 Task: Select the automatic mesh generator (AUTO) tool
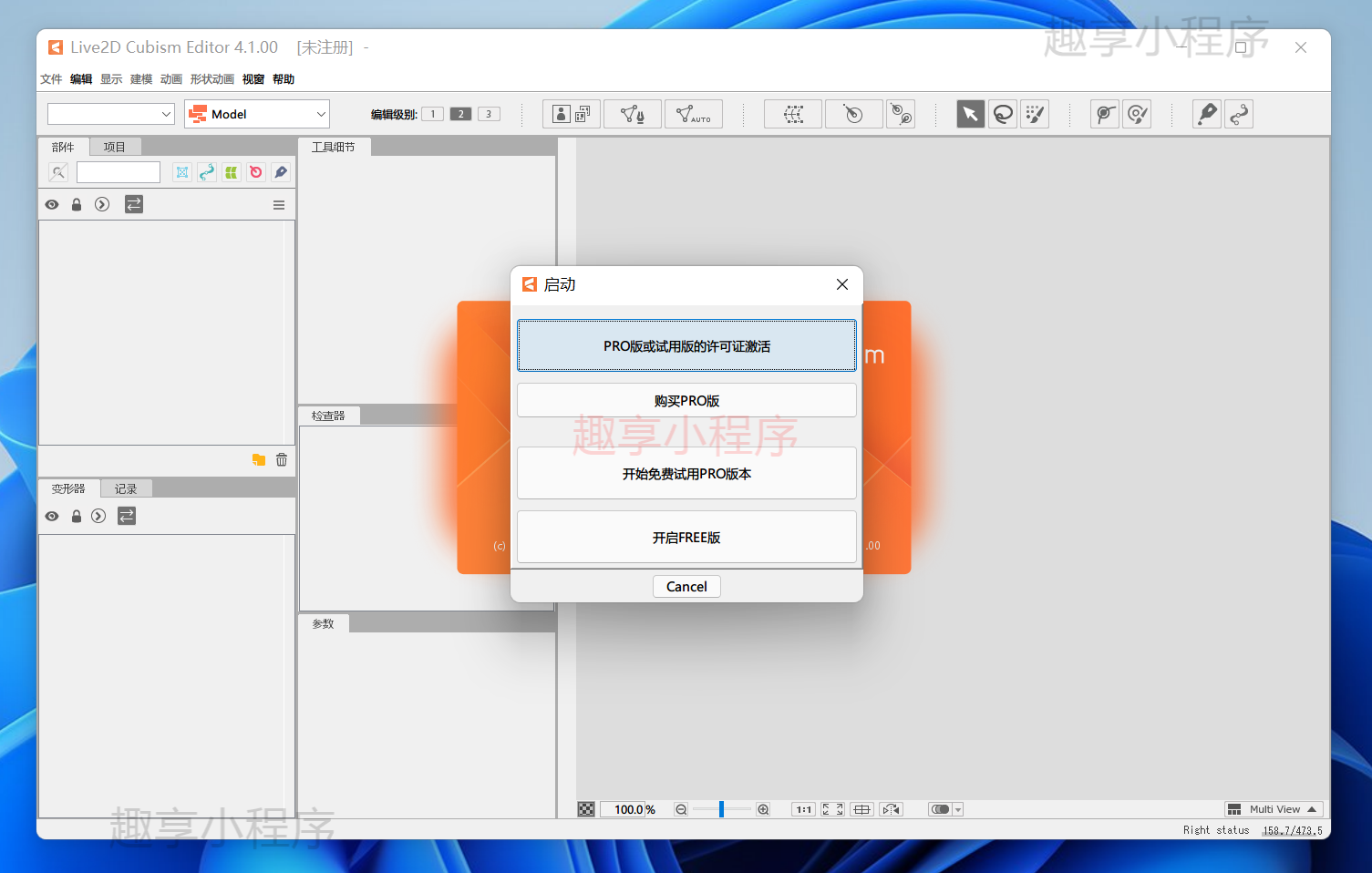coord(694,114)
